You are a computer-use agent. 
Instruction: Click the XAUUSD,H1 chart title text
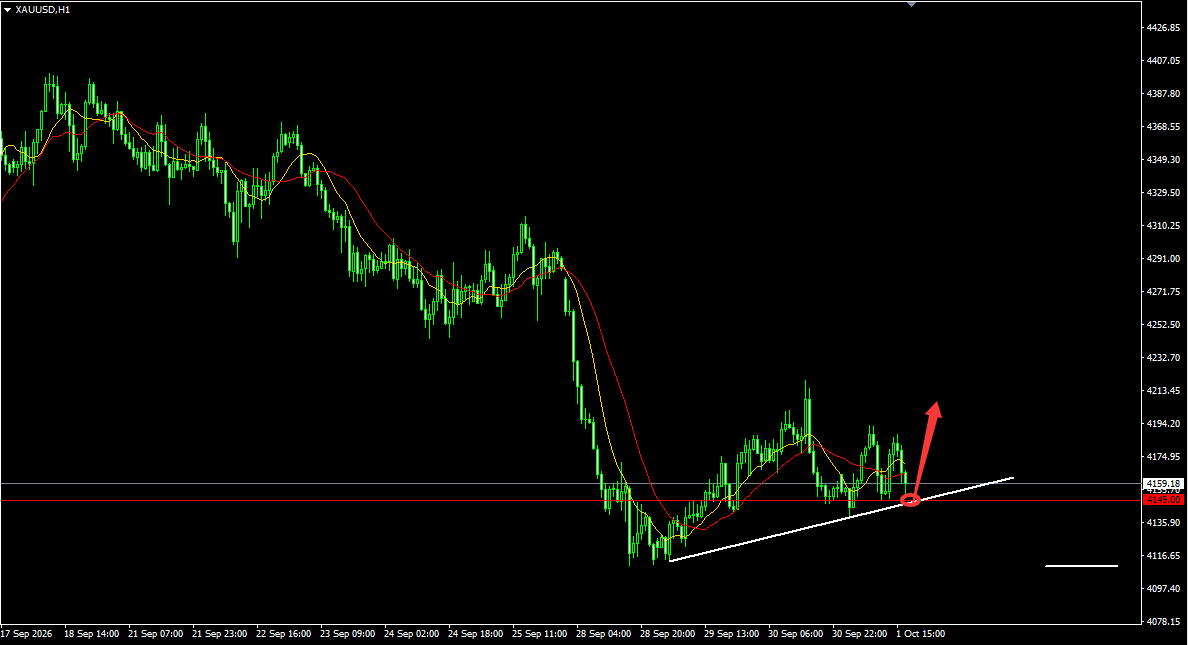tap(42, 10)
